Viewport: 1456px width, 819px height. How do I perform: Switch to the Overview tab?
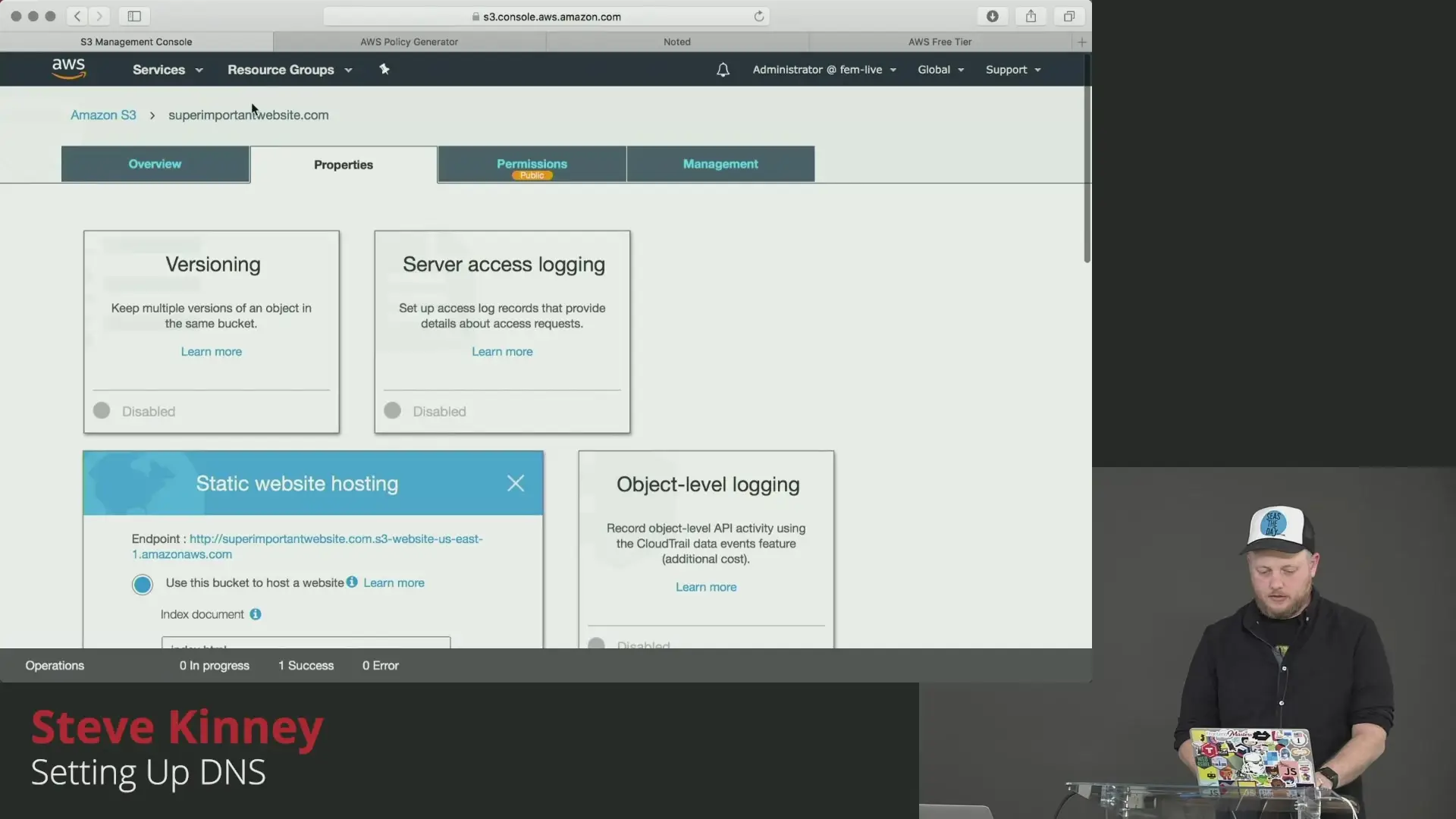[x=155, y=164]
